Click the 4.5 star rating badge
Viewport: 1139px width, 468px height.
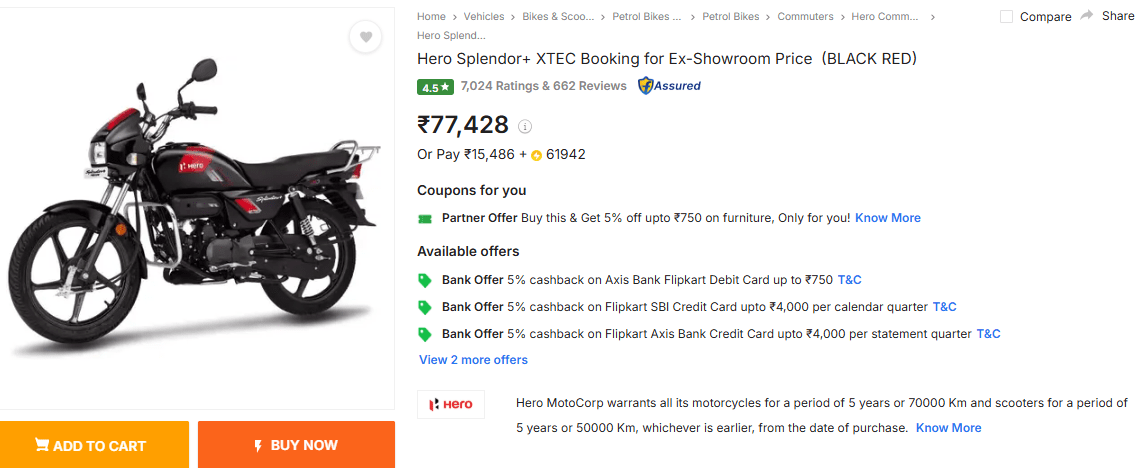click(x=435, y=87)
